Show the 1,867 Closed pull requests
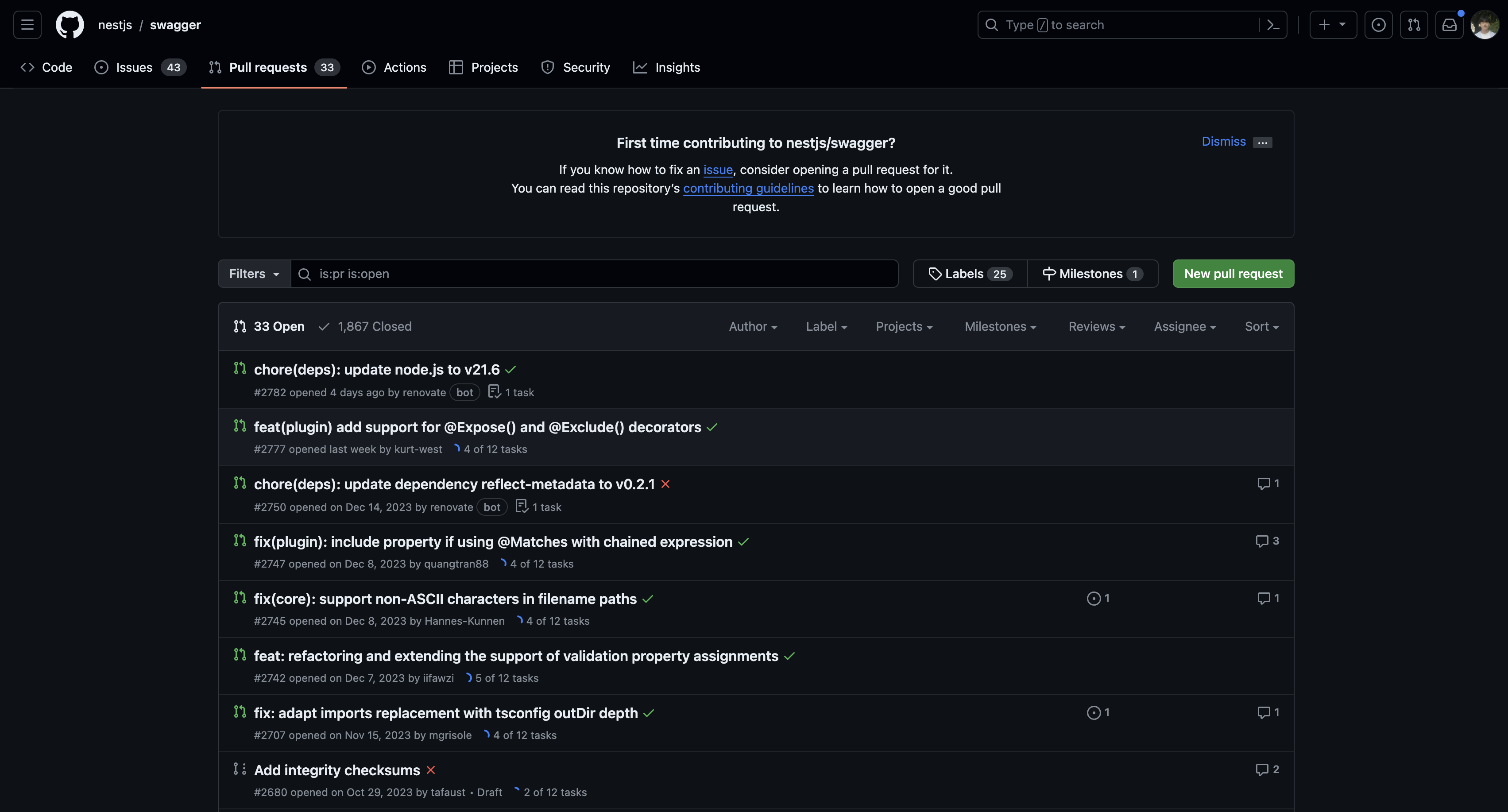Image resolution: width=1508 pixels, height=812 pixels. 365,327
